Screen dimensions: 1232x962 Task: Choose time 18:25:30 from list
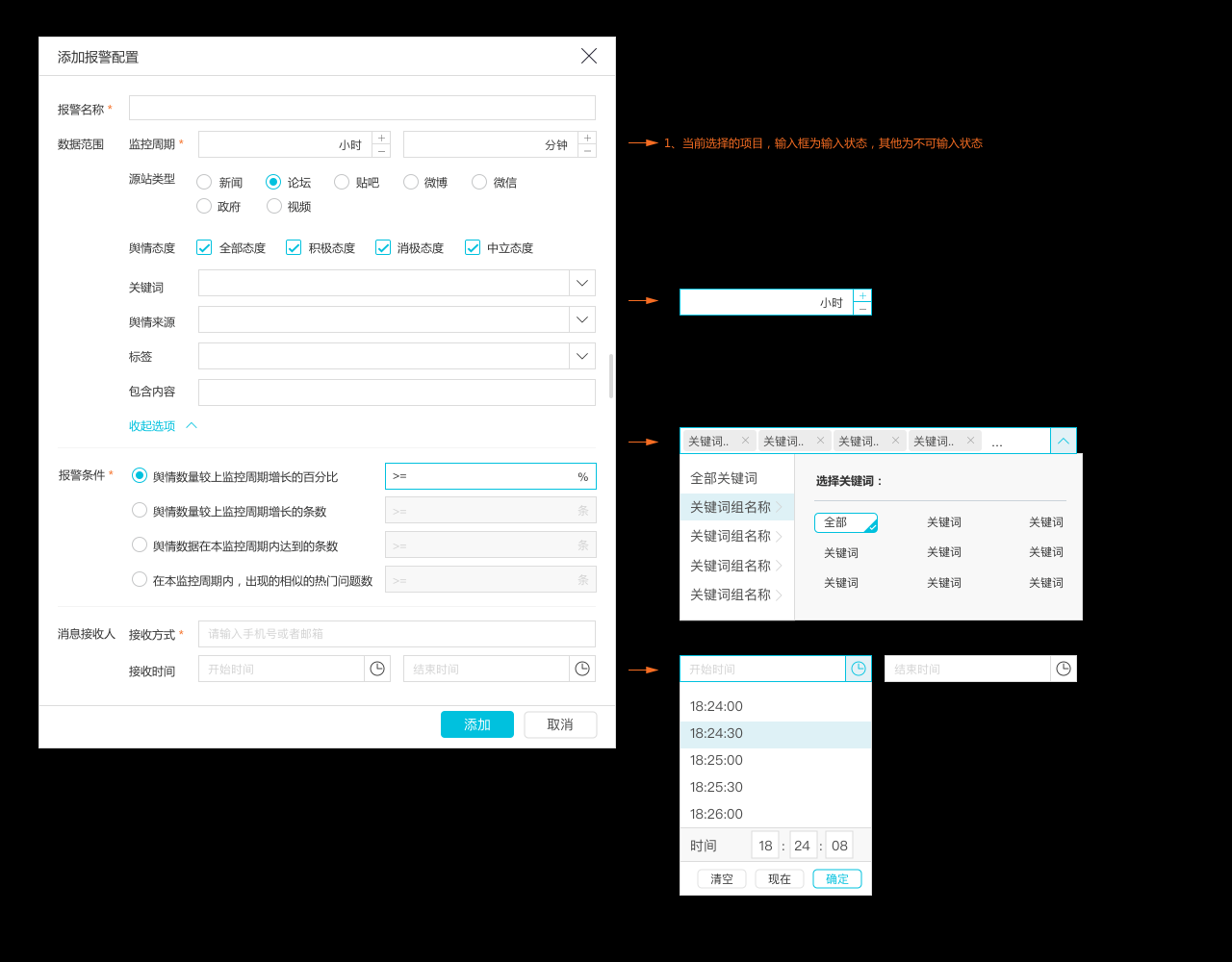point(776,787)
